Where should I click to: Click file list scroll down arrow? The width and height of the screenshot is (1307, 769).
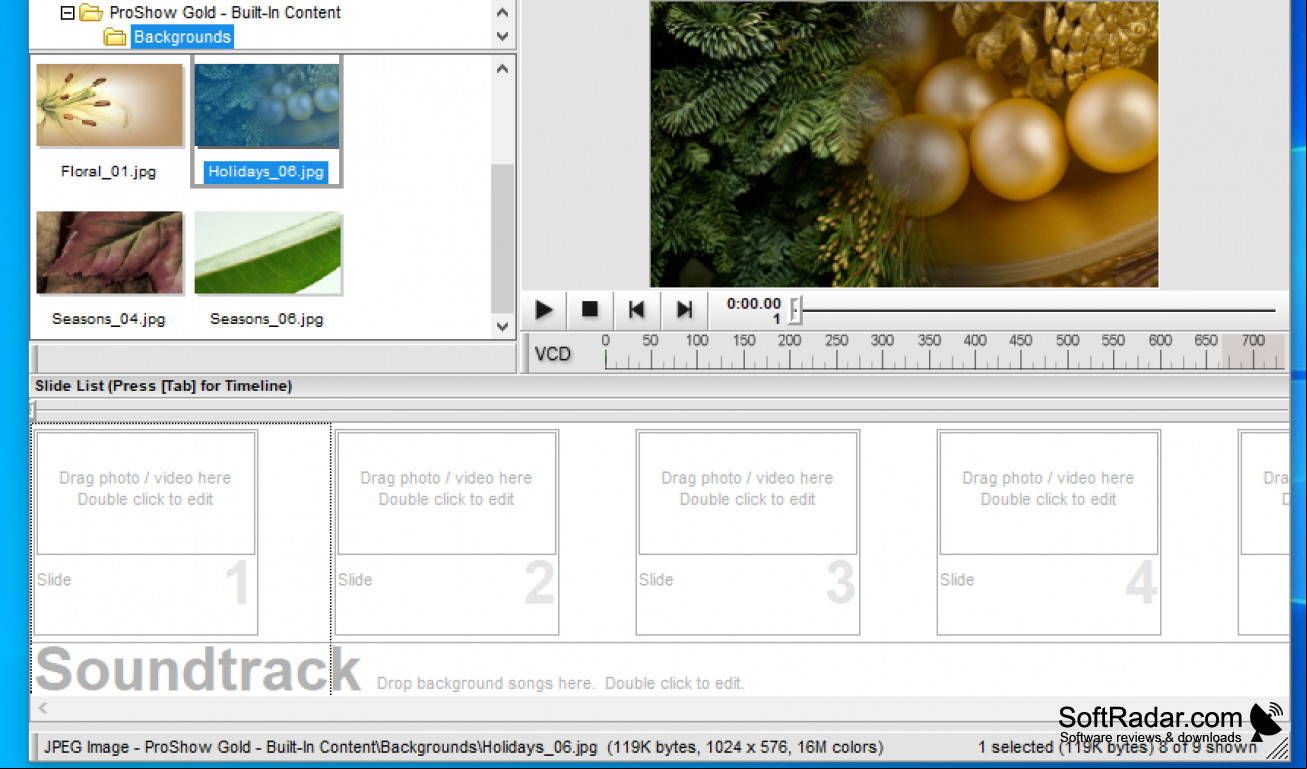coord(502,326)
